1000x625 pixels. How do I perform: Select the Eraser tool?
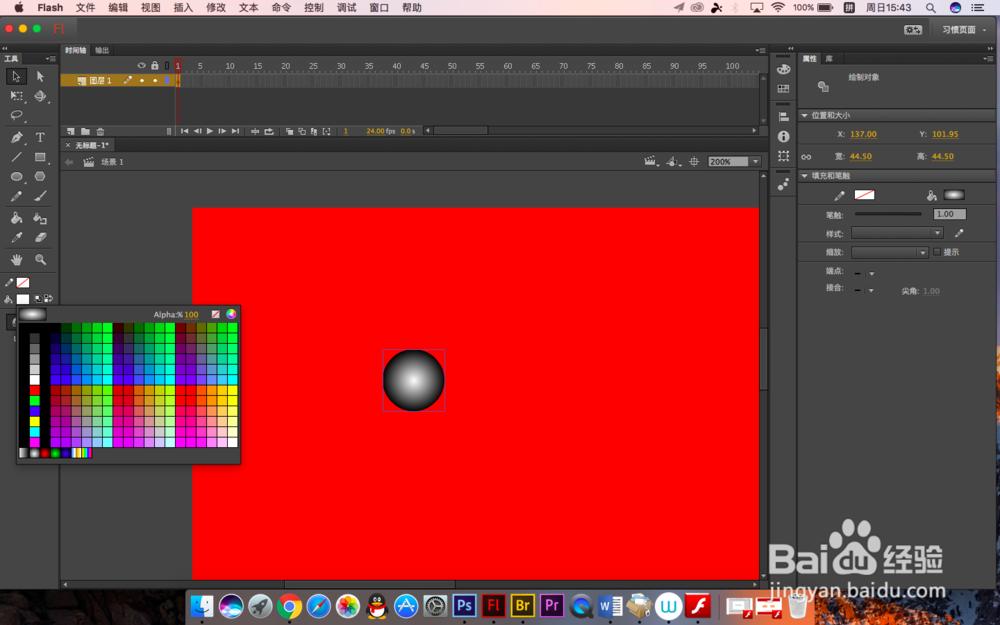tap(40, 237)
